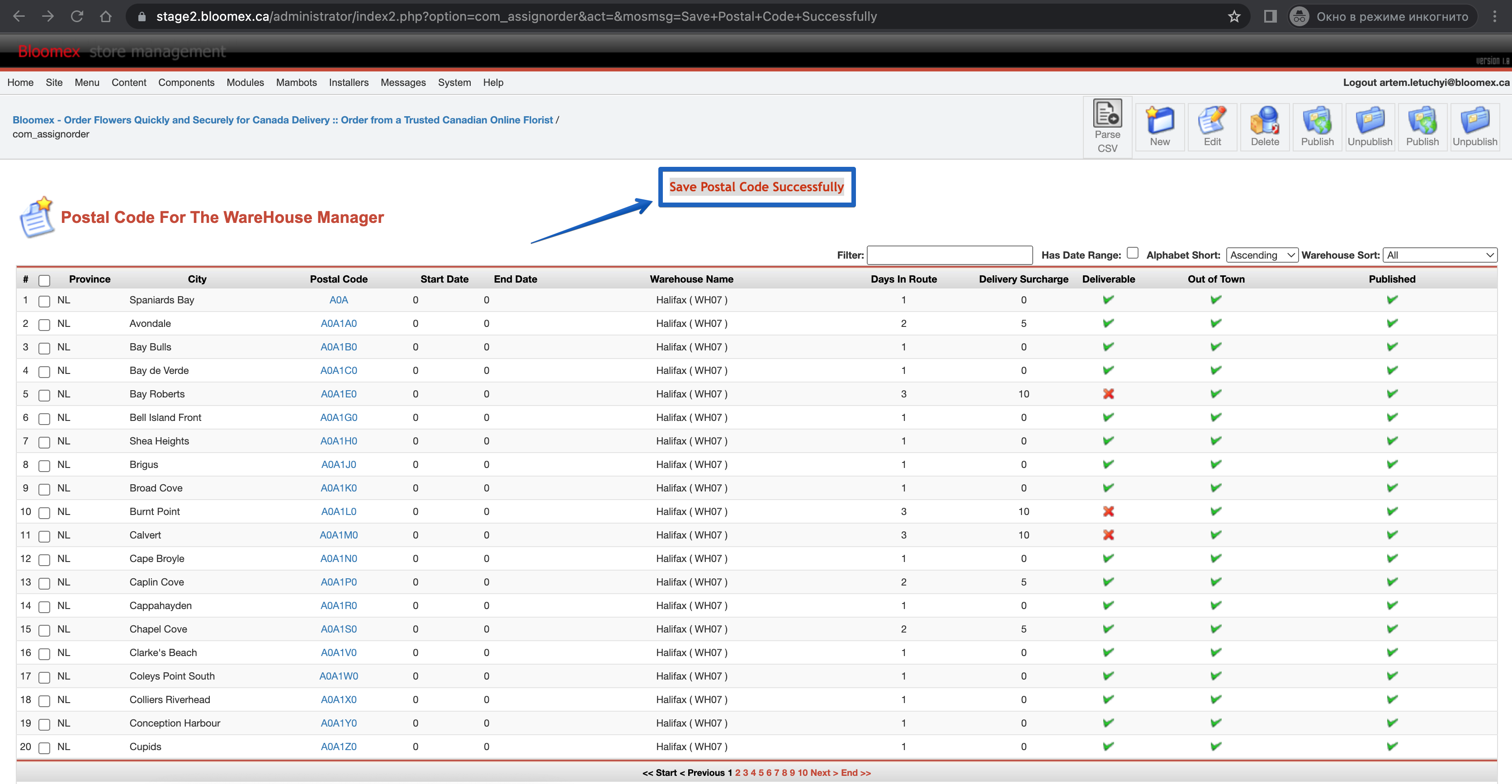Image resolution: width=1512 pixels, height=784 pixels.
Task: Click the Postal Code column header
Action: (339, 279)
